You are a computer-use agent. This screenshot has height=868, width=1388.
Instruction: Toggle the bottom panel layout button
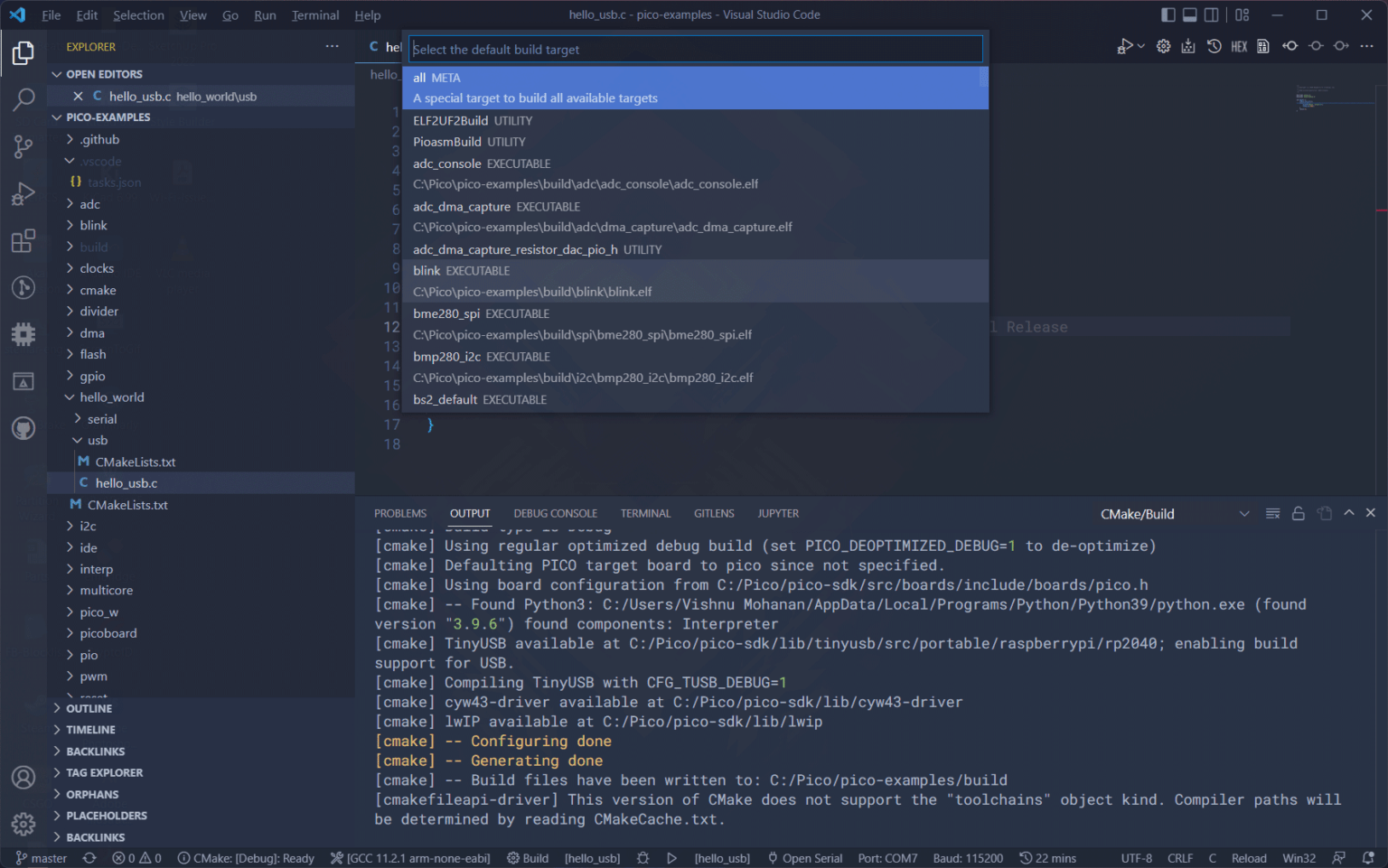pos(1189,15)
